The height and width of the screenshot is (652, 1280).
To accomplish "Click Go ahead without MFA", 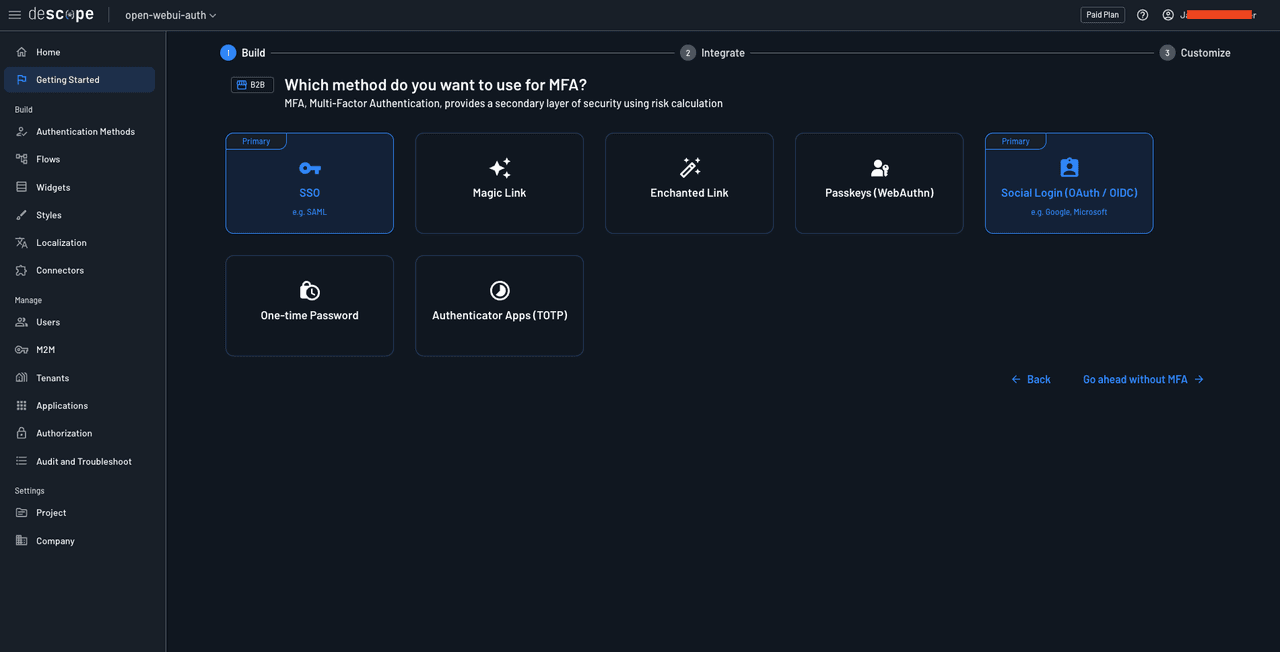I will tap(1143, 379).
